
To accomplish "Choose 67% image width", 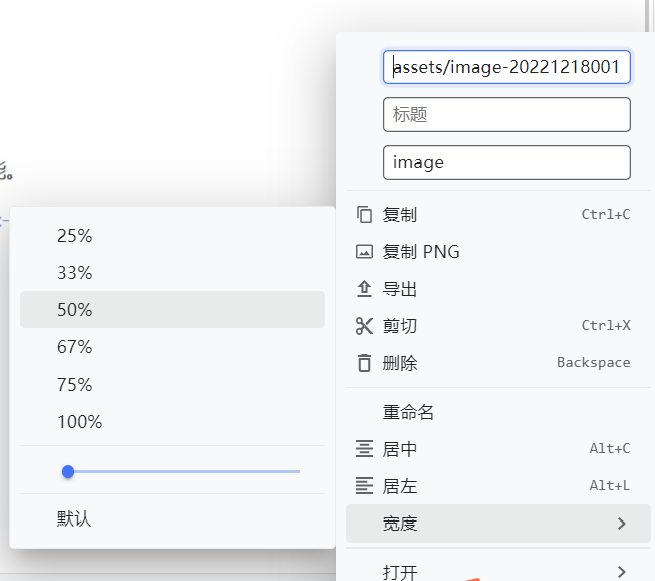I will tap(75, 347).
